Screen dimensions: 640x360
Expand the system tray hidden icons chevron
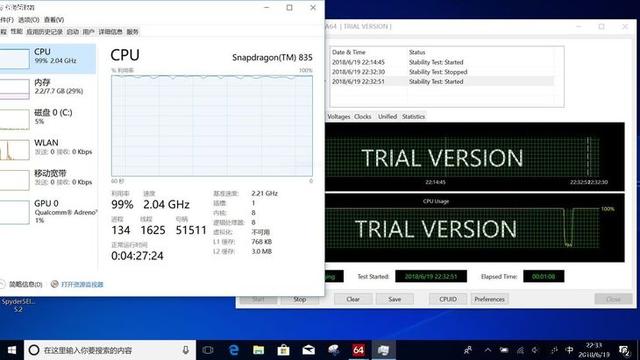[x=488, y=350]
